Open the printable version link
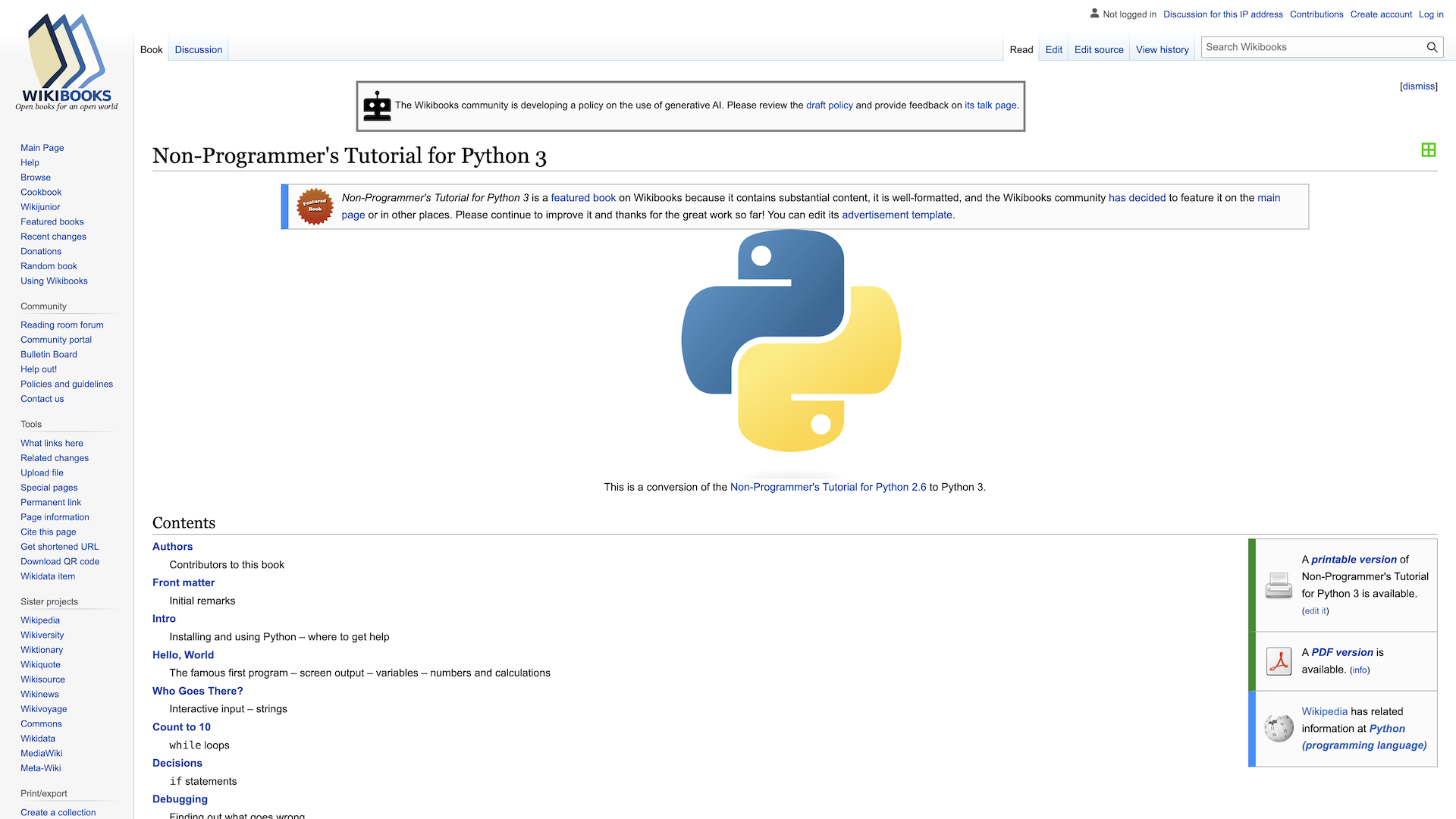 (x=1354, y=560)
